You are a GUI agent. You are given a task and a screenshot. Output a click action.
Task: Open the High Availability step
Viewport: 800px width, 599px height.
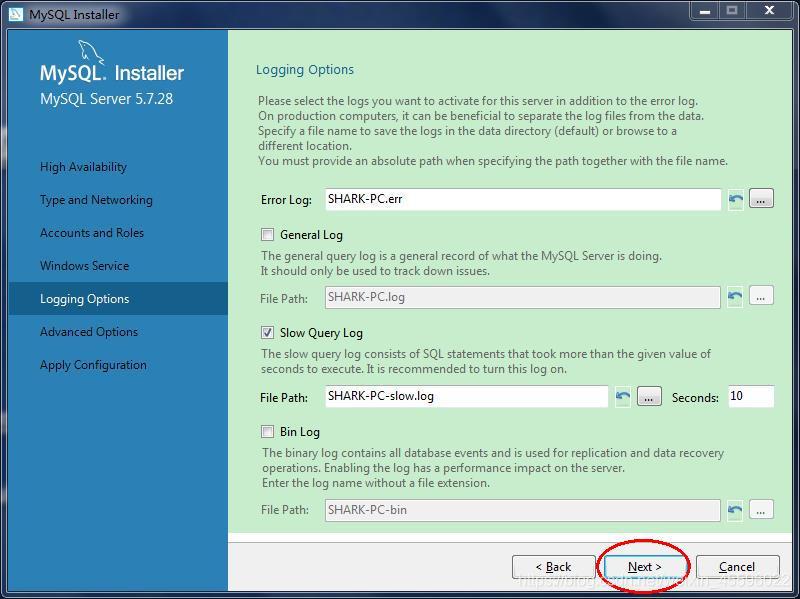[83, 167]
